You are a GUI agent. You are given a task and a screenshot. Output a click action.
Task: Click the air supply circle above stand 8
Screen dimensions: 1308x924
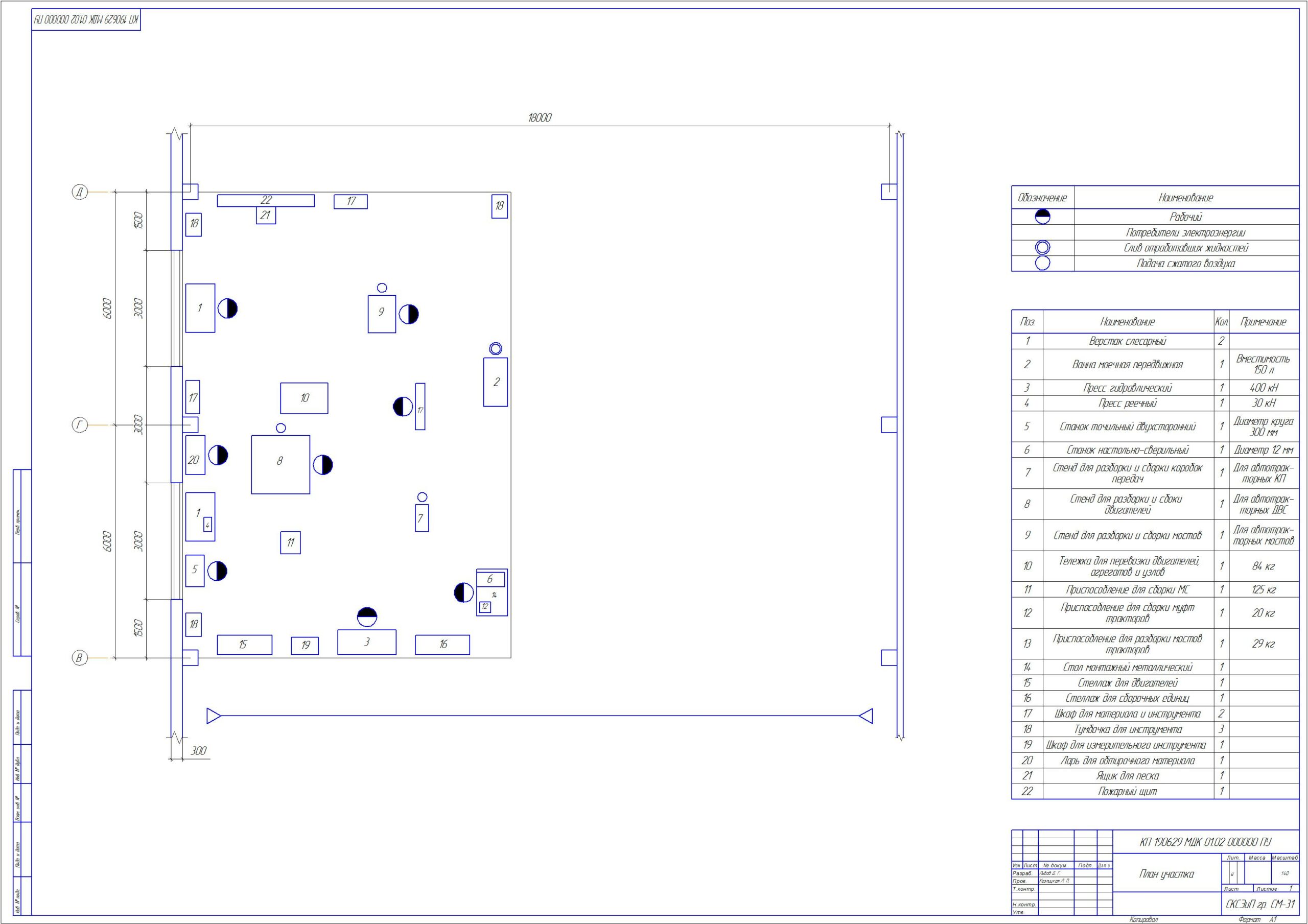281,428
